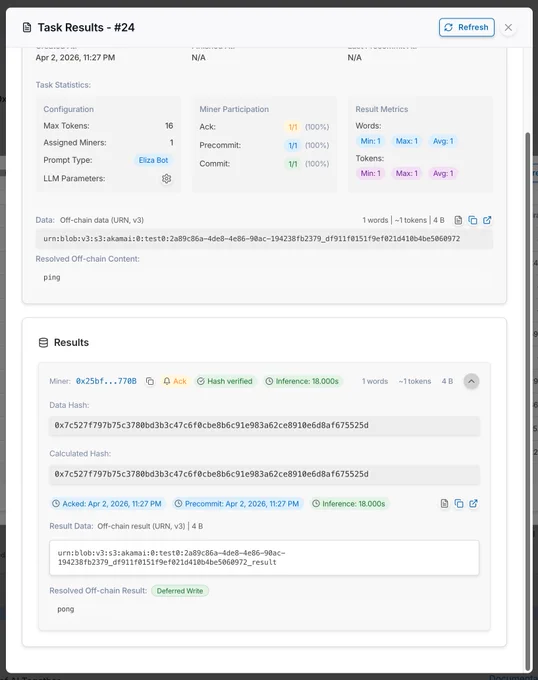Select the Data Hash value field
This screenshot has width=538, height=680.
tap(264, 425)
